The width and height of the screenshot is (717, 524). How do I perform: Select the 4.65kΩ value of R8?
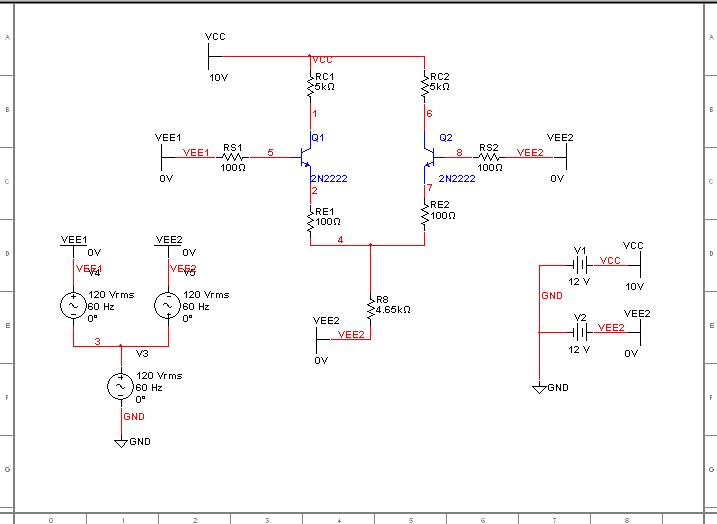coord(393,310)
